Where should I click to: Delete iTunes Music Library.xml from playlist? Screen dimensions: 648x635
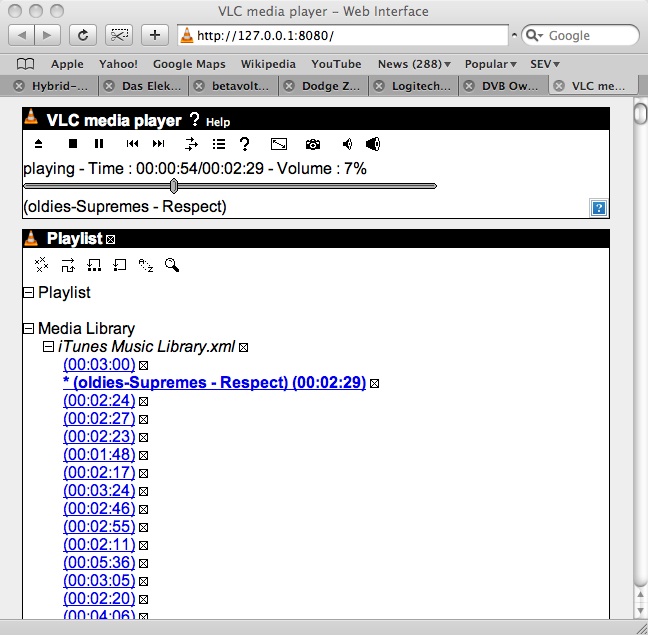[x=244, y=347]
